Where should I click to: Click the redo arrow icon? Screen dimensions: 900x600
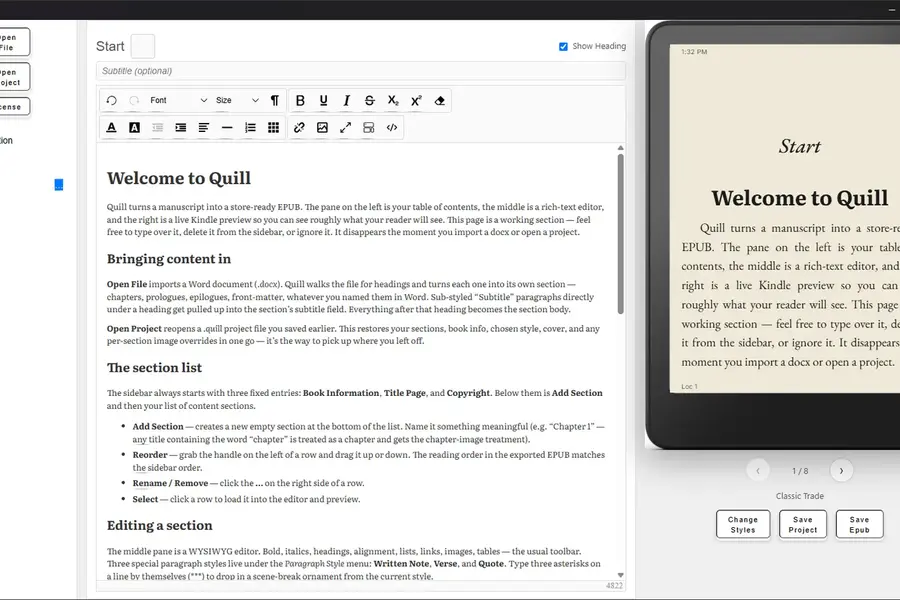(134, 100)
